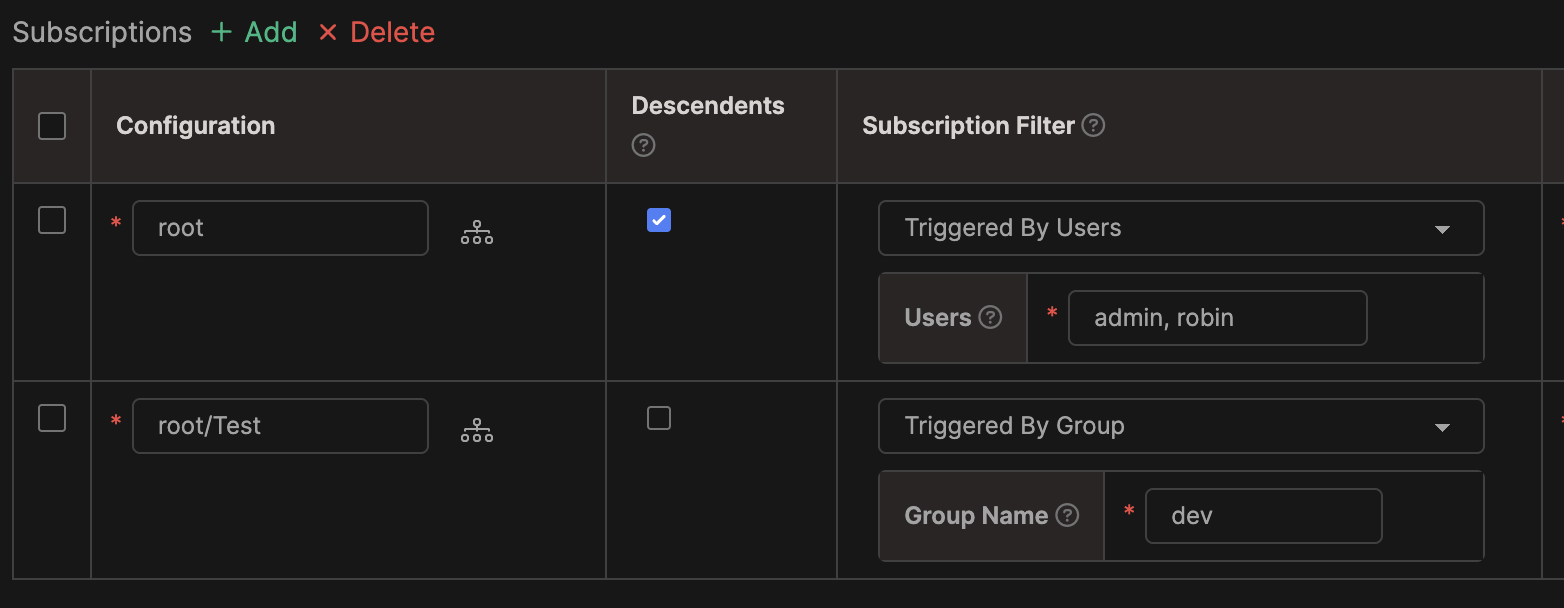
Task: Click the root configuration input field
Action: pyautogui.click(x=280, y=228)
